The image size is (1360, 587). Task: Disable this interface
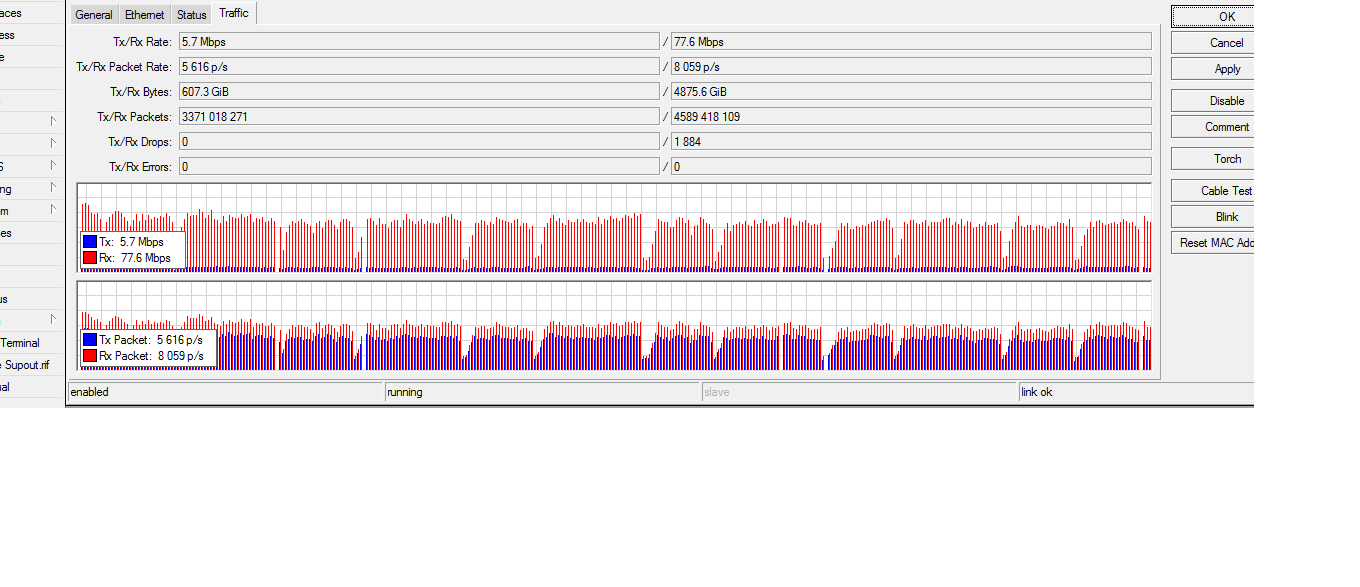pos(1212,101)
